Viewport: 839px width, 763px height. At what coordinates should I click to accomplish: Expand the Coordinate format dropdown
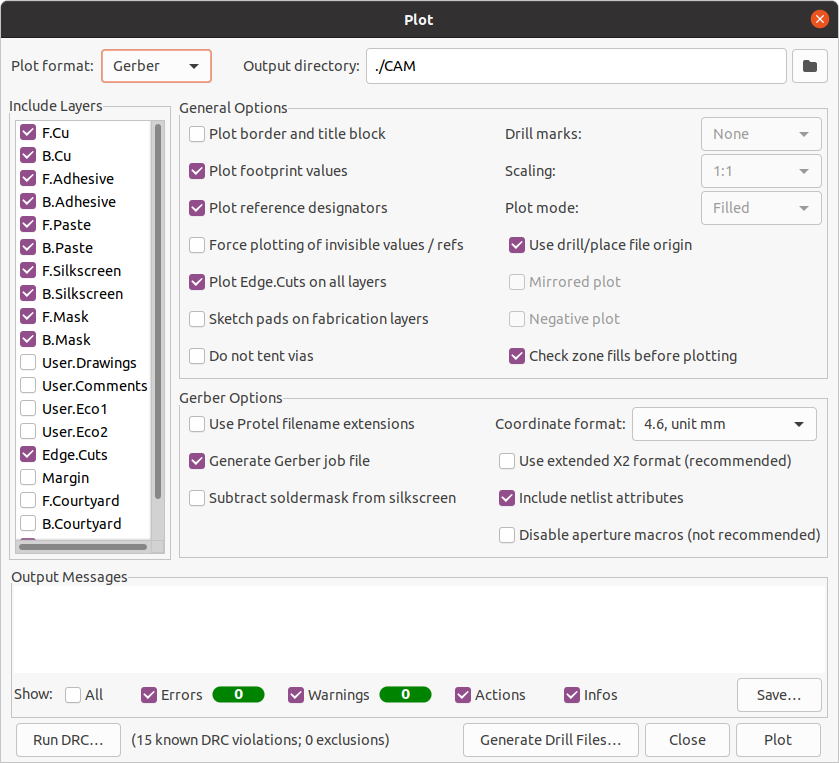tap(724, 424)
